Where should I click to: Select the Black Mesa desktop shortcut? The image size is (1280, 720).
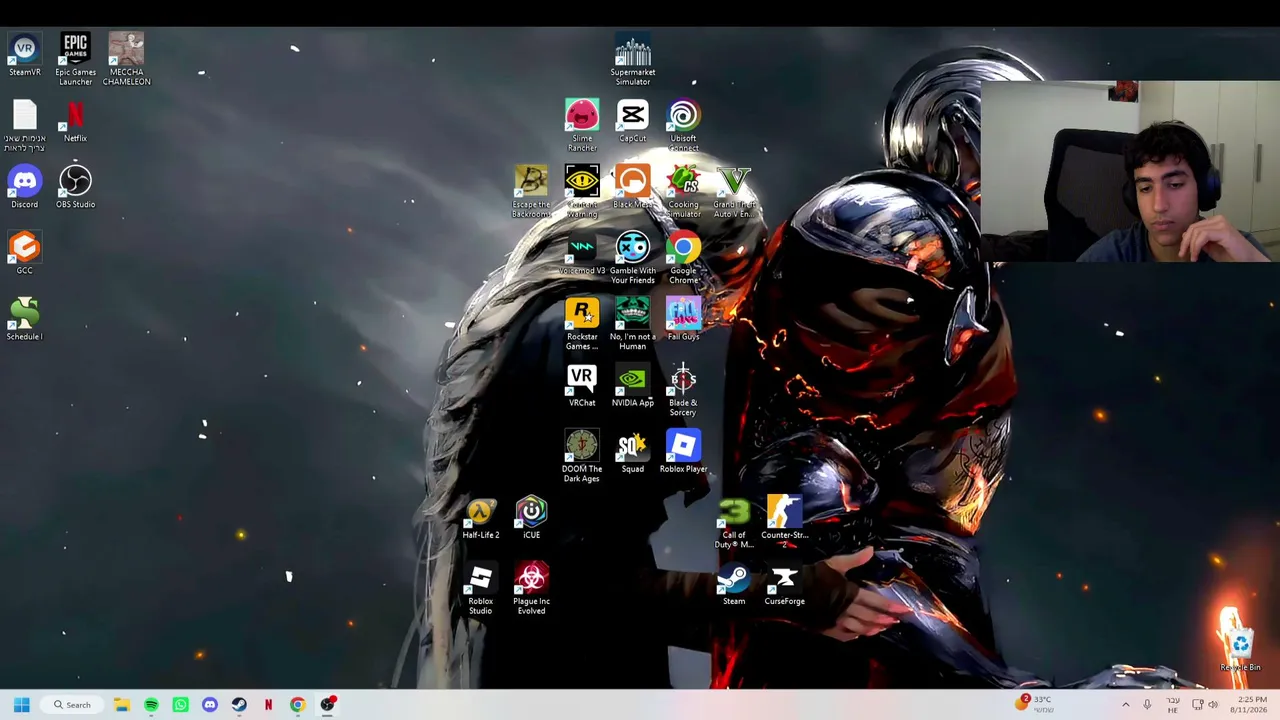point(633,187)
